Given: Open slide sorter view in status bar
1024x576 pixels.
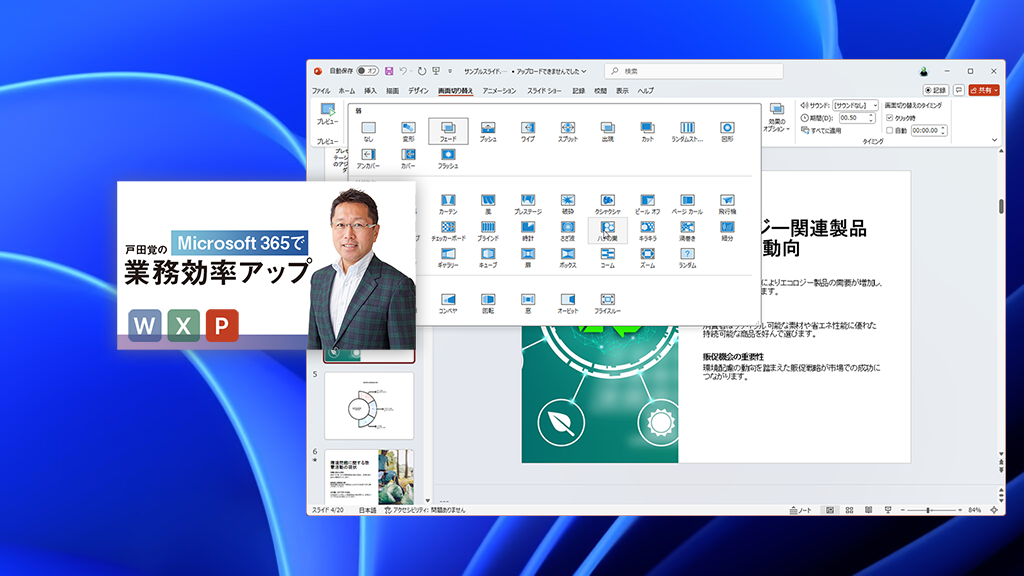Looking at the screenshot, I should [849, 510].
